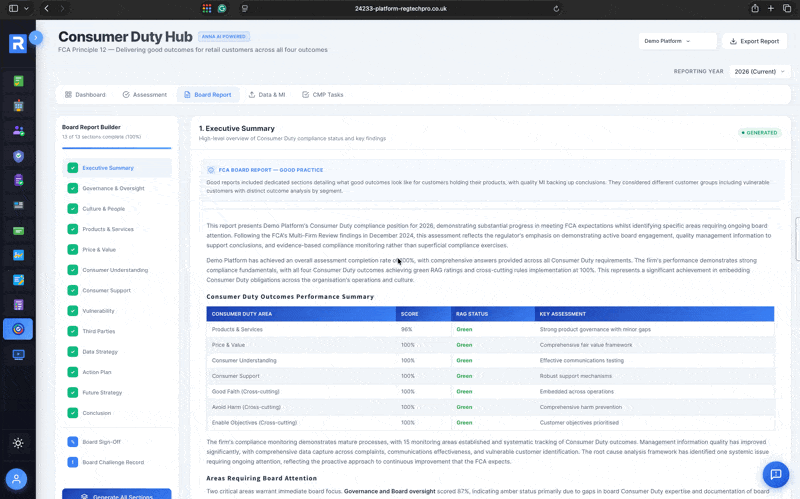Click the Safari share icon
800x499 pixels.
point(755,8)
